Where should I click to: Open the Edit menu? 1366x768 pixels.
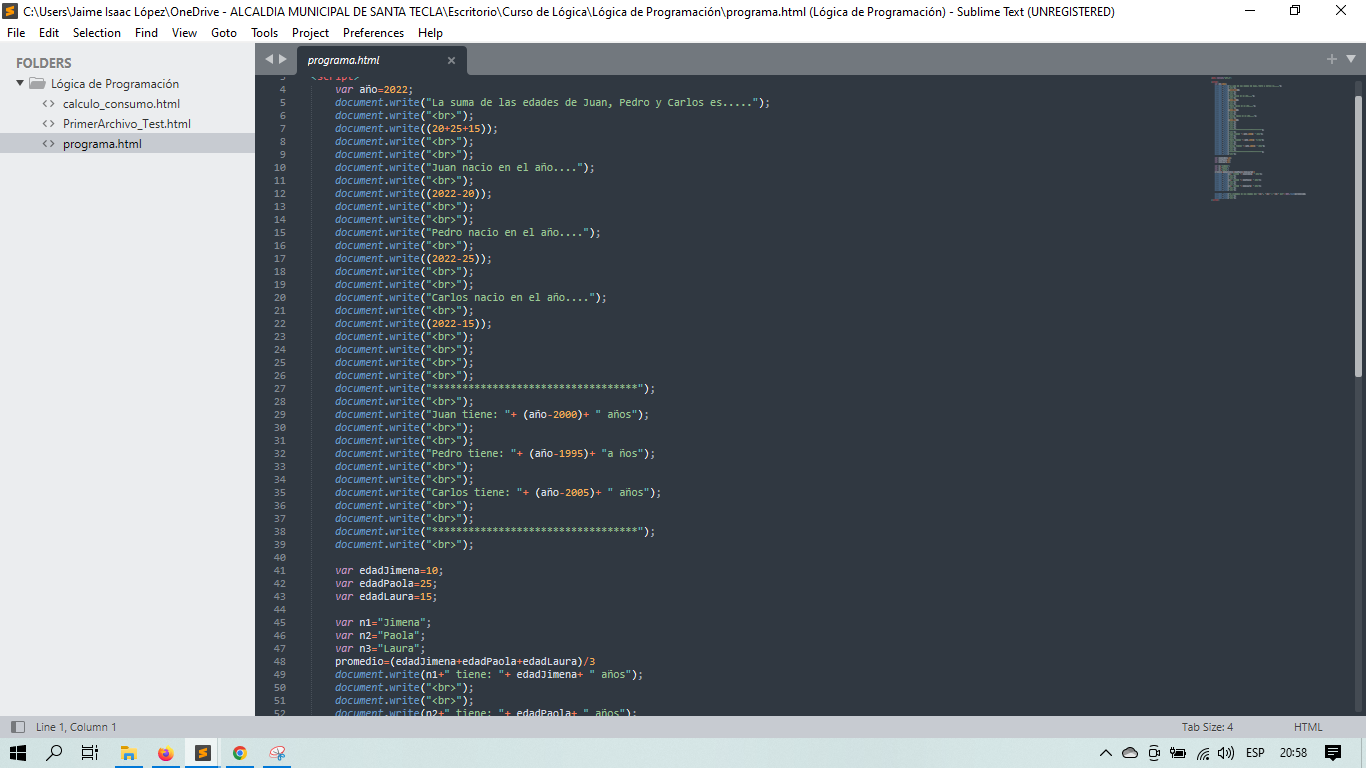(49, 33)
